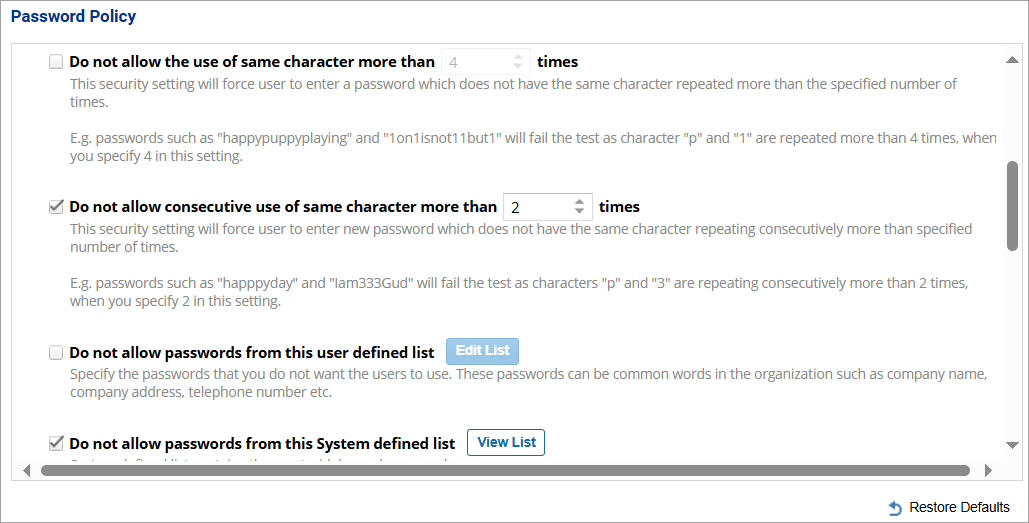Decrease the consecutive character limit with down arrow

click(x=579, y=212)
